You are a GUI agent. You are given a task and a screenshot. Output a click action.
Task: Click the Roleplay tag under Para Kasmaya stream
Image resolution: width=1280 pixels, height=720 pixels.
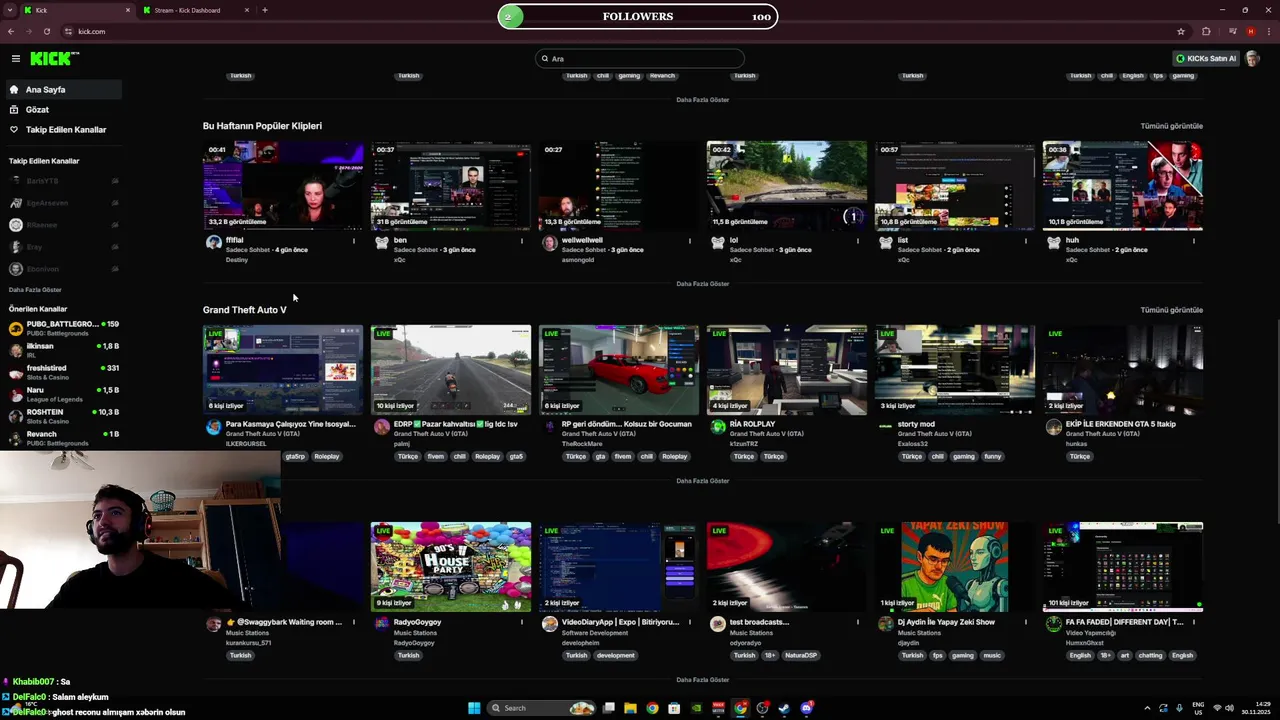point(327,457)
